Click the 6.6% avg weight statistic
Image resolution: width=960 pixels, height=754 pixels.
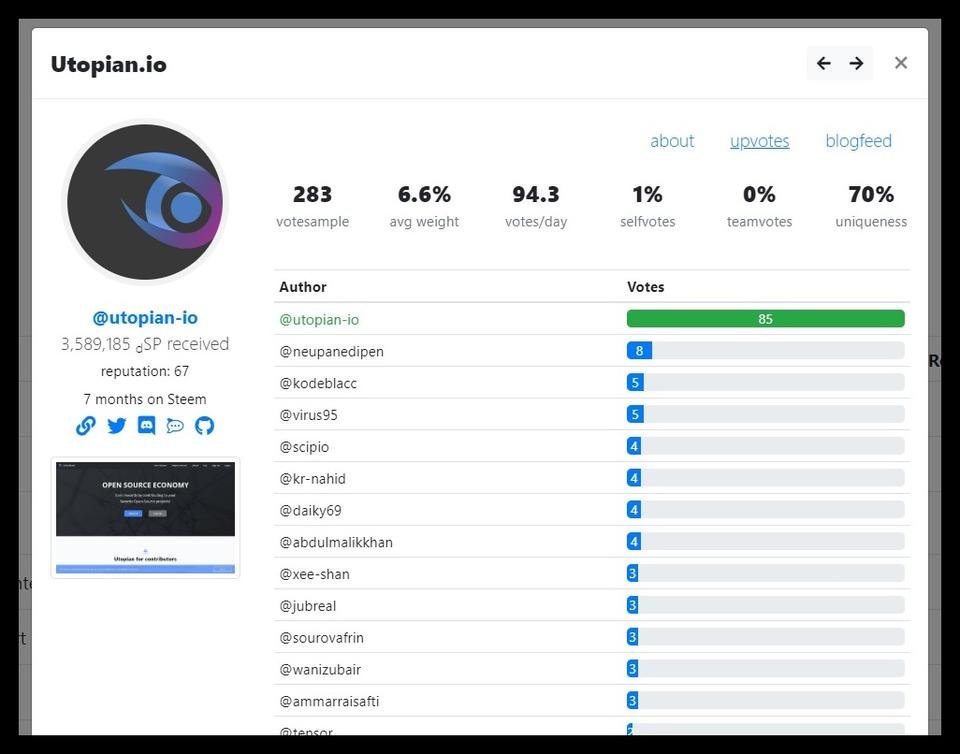(x=424, y=206)
